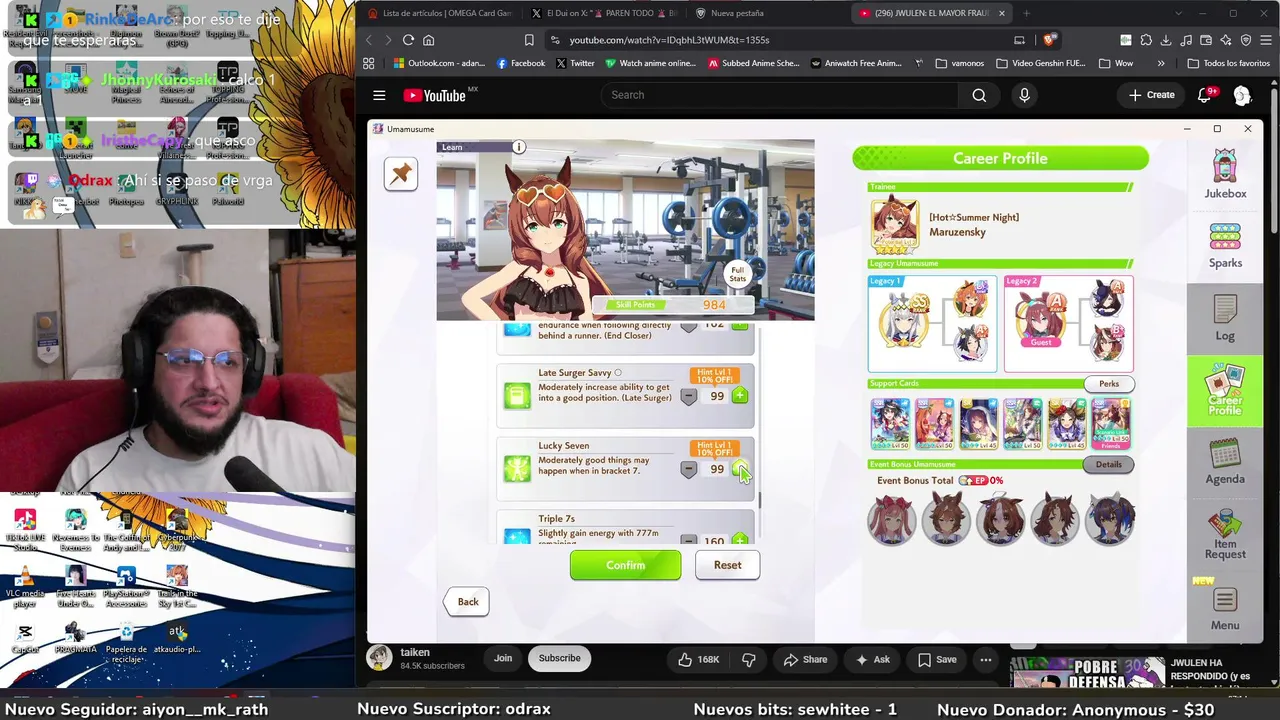Decrease Late Surger Savvy skill with minus

688,396
